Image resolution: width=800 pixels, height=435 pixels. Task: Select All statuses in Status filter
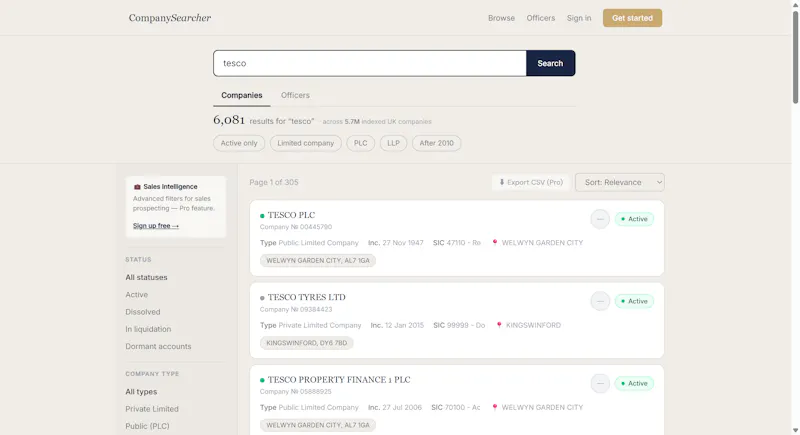pyautogui.click(x=146, y=277)
